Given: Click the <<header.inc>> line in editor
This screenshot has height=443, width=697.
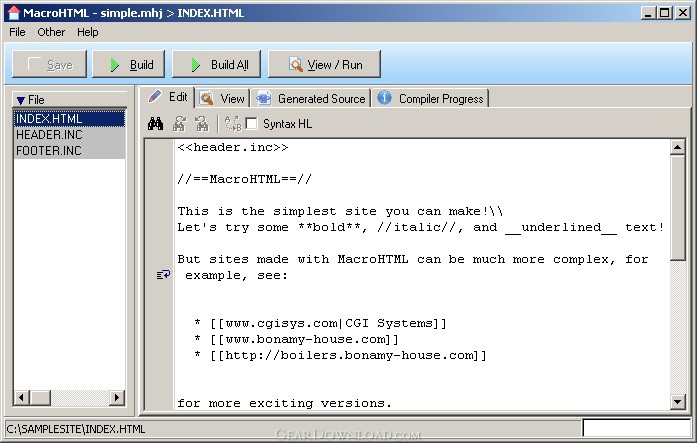Looking at the screenshot, I should [232, 147].
